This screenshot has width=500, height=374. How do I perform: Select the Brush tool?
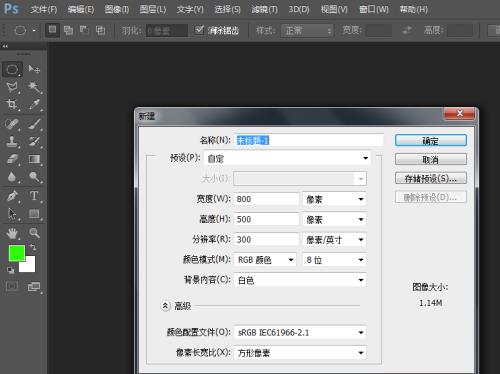point(34,124)
